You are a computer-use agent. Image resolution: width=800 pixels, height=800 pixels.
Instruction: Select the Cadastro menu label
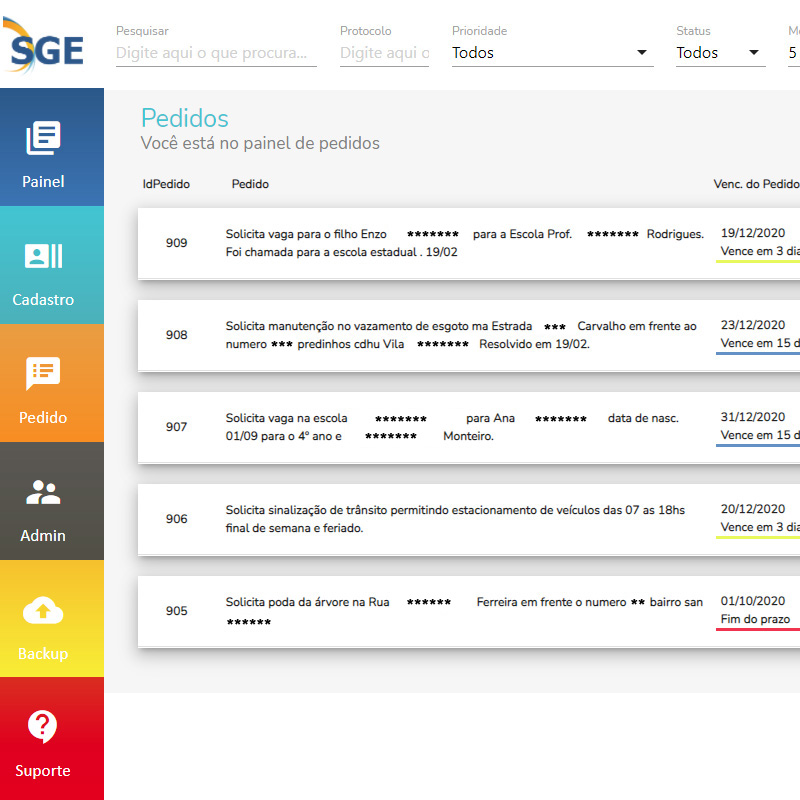pos(43,299)
